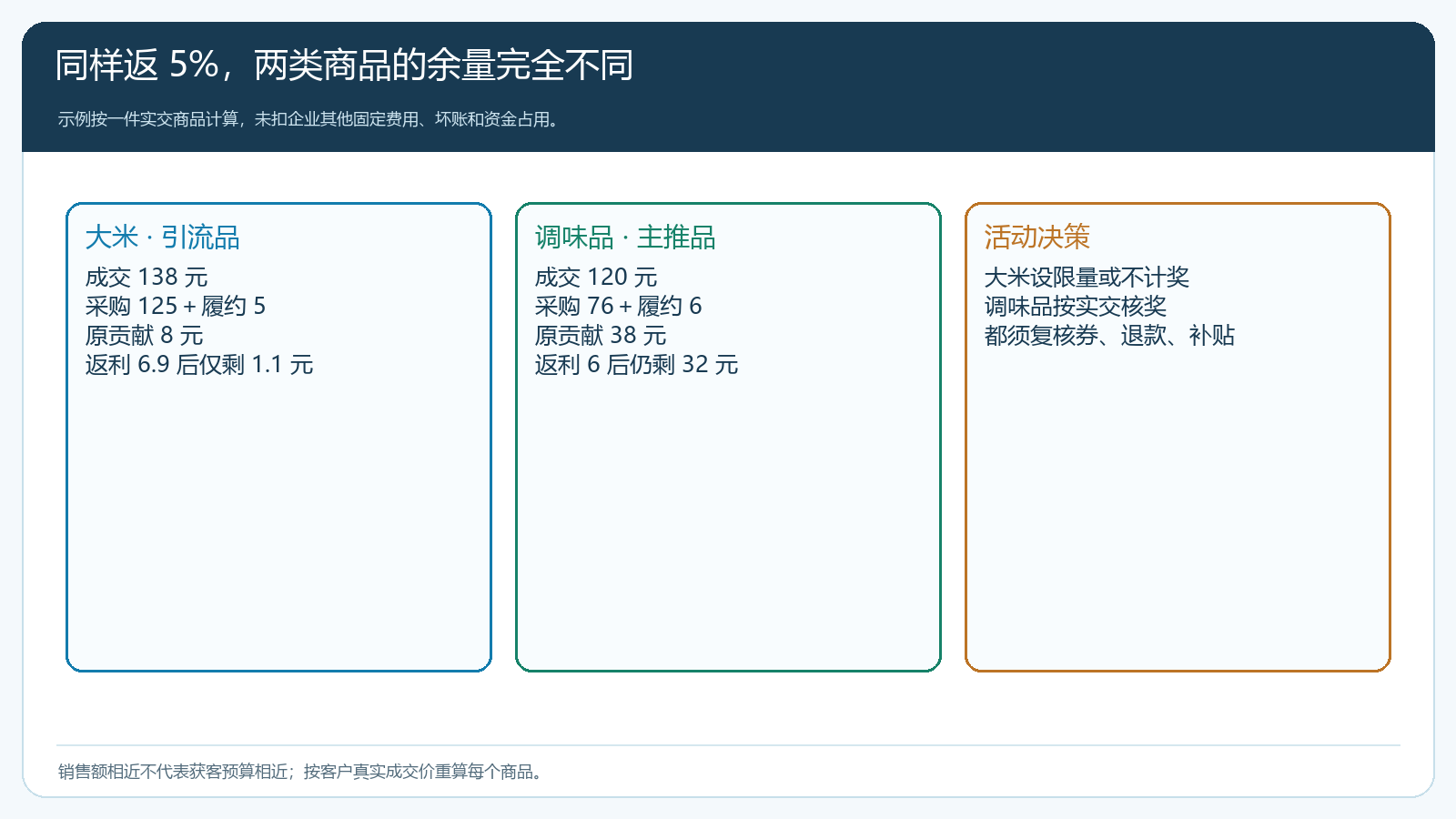Select the line 都须复核券、退款、补贴
1456x819 pixels.
click(1109, 335)
